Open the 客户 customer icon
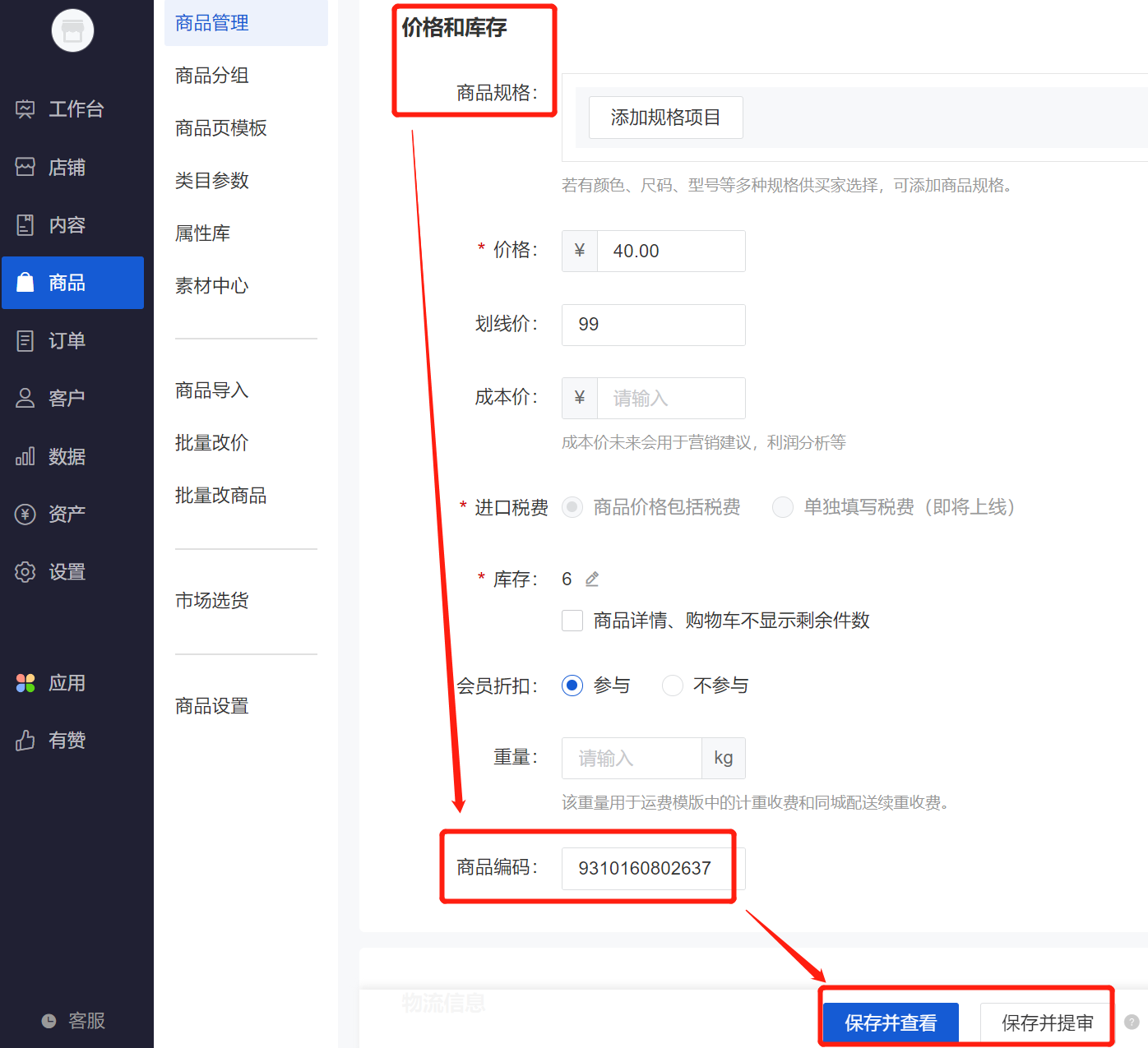The height and width of the screenshot is (1048, 1148). pyautogui.click(x=25, y=398)
